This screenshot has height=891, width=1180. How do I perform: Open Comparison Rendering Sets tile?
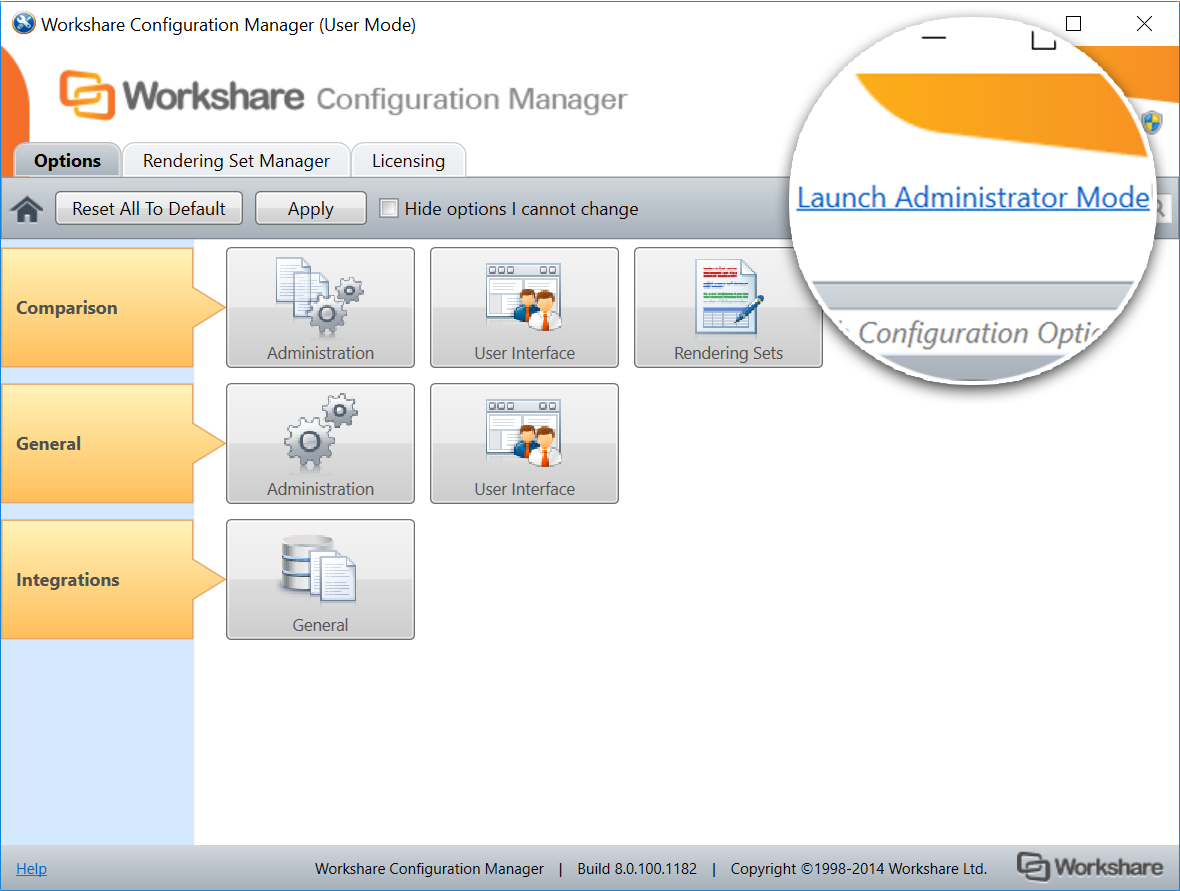pyautogui.click(x=728, y=307)
